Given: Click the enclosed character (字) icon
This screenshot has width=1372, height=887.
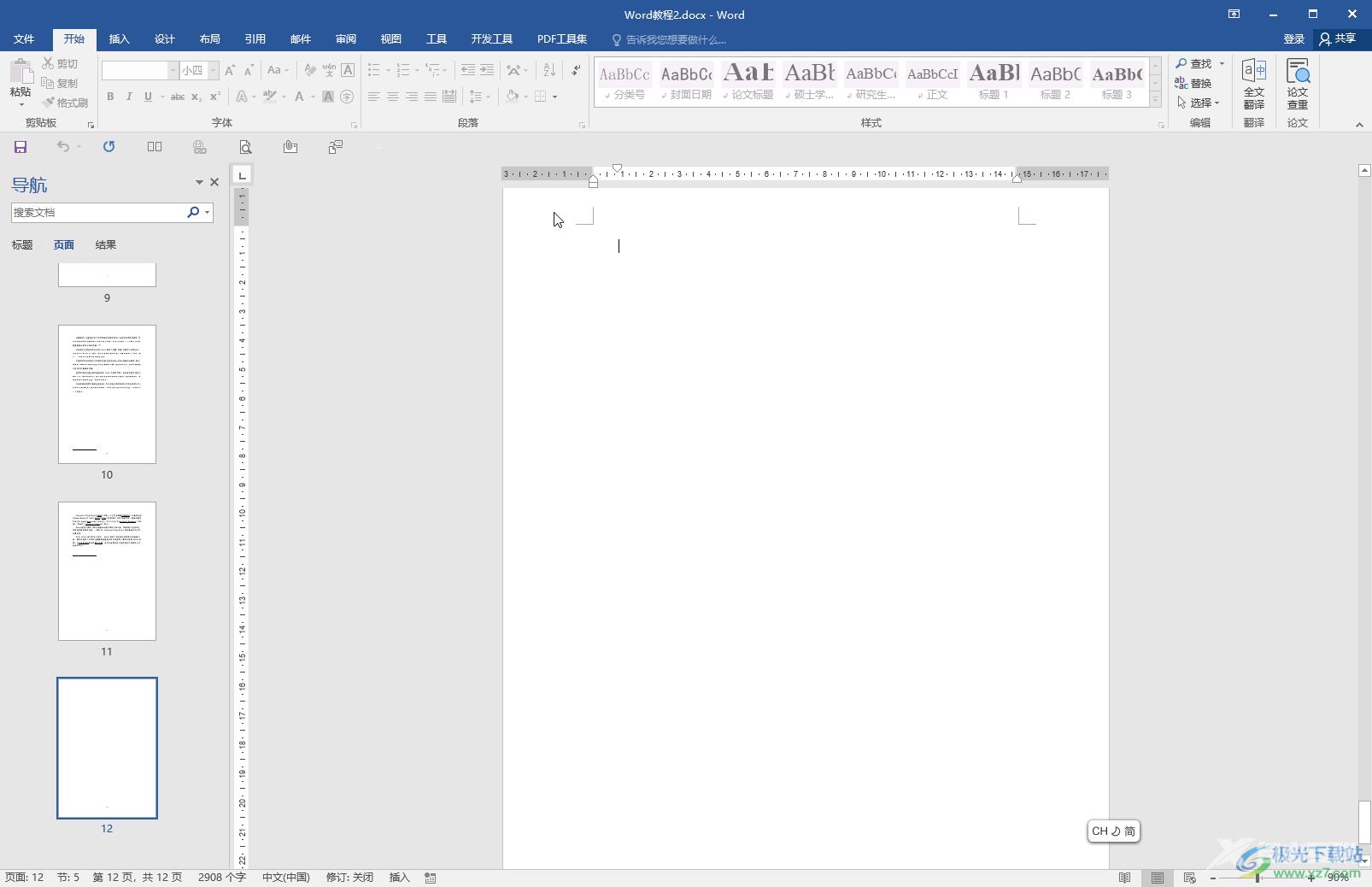Looking at the screenshot, I should (347, 97).
